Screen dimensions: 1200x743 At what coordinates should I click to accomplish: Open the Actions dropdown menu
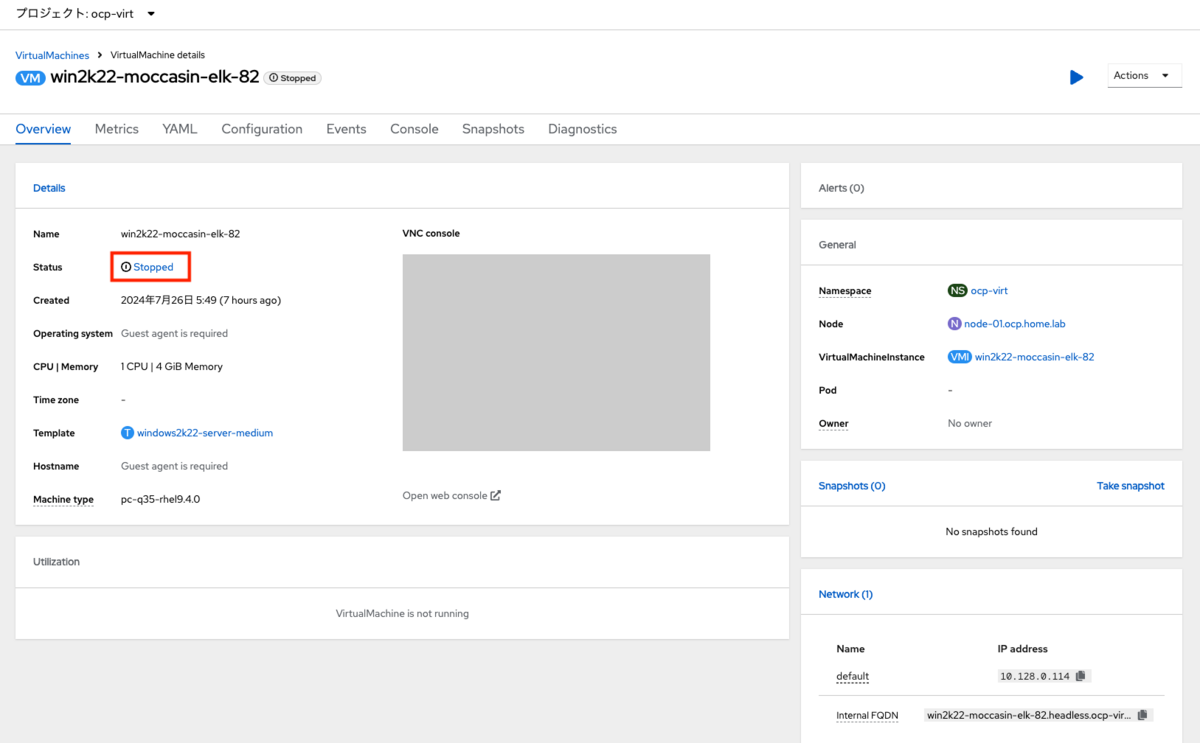1145,76
